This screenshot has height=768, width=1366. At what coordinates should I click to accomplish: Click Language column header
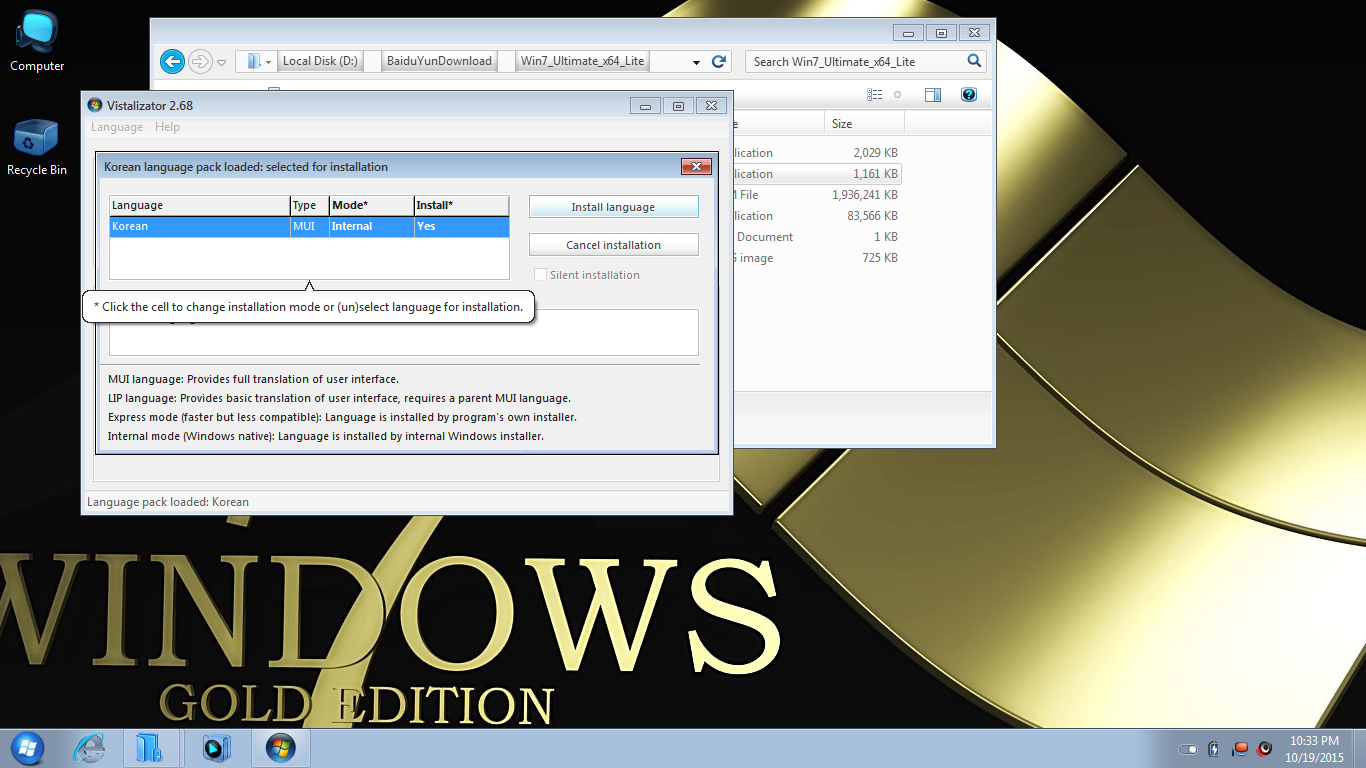(x=199, y=205)
